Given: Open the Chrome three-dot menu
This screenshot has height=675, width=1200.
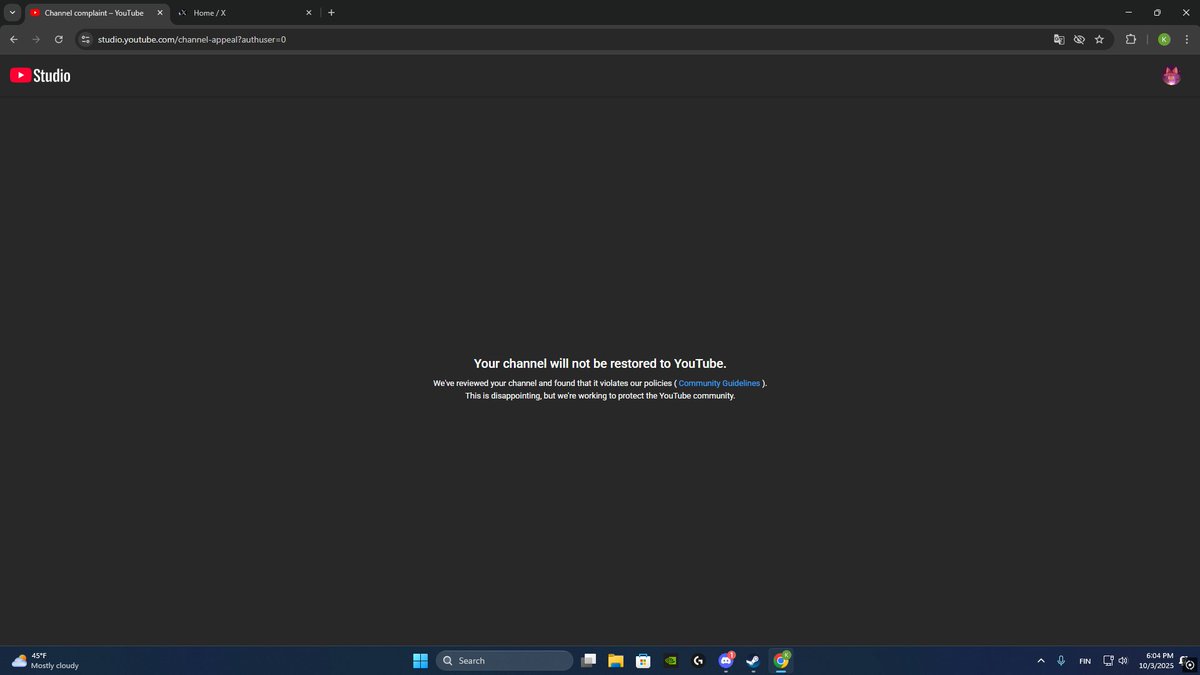Looking at the screenshot, I should [1187, 39].
